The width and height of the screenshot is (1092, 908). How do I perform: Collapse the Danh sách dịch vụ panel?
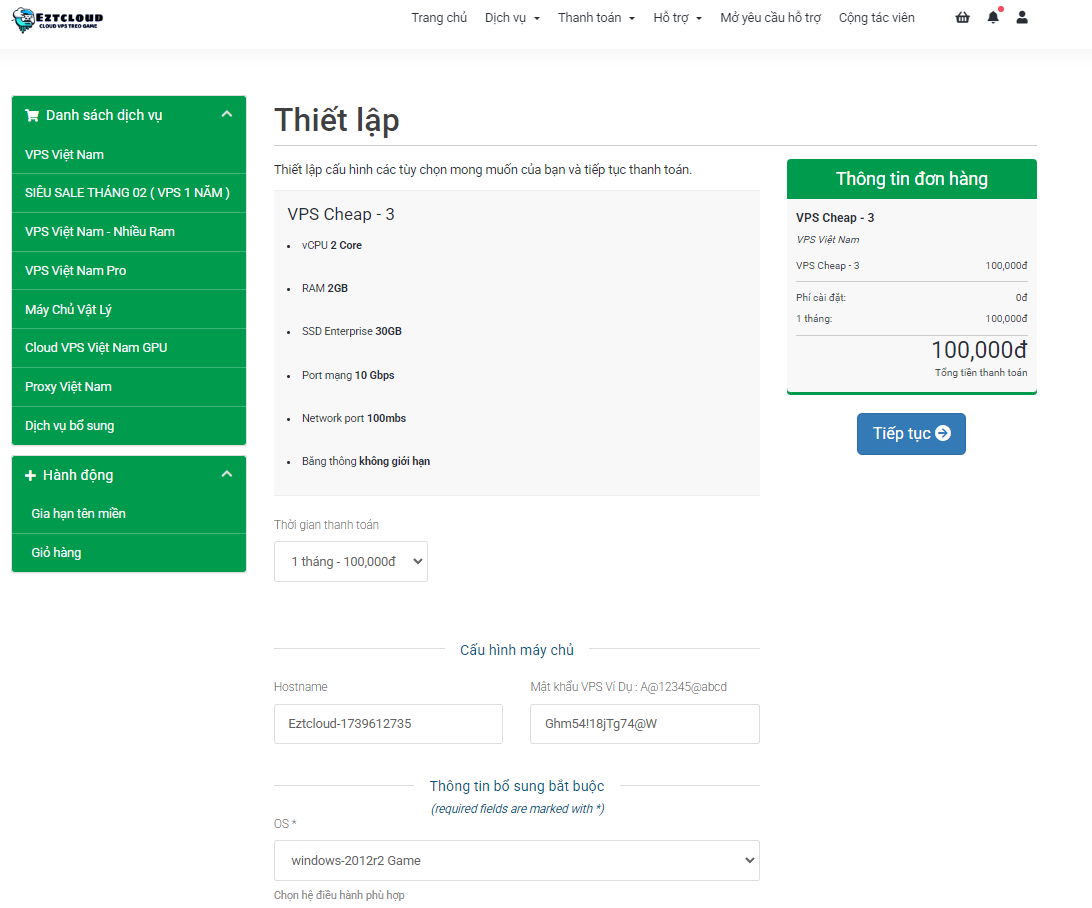(226, 115)
